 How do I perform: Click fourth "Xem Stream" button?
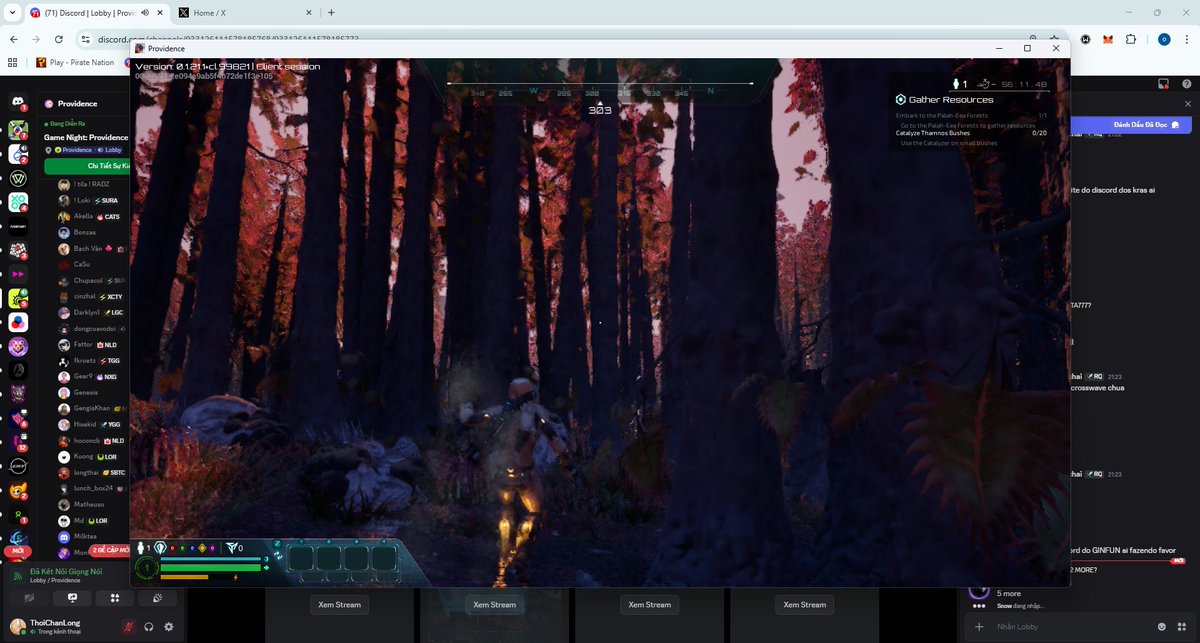pyautogui.click(x=805, y=604)
